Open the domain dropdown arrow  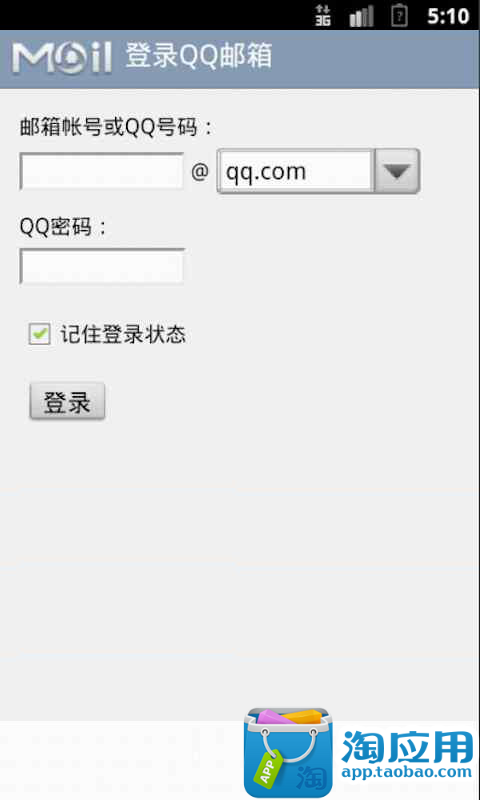pos(397,171)
